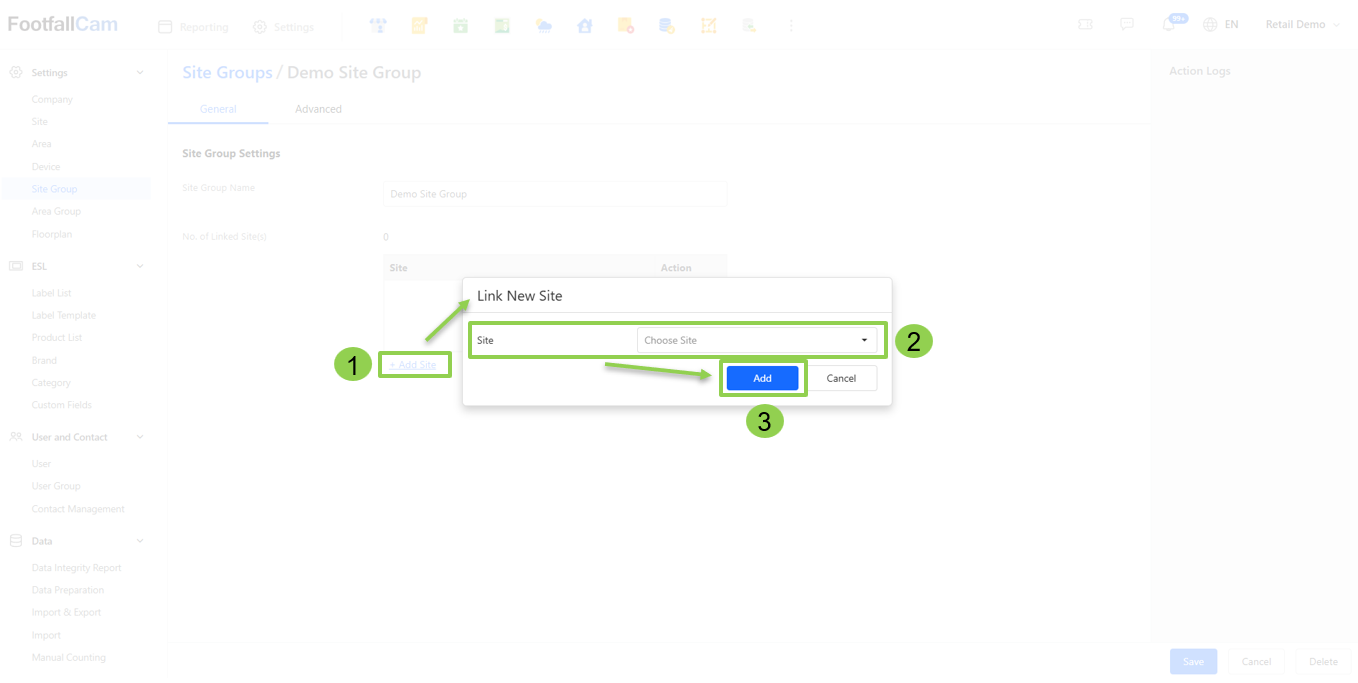The width and height of the screenshot is (1358, 683).
Task: Click the globe language icon
Action: [1210, 25]
